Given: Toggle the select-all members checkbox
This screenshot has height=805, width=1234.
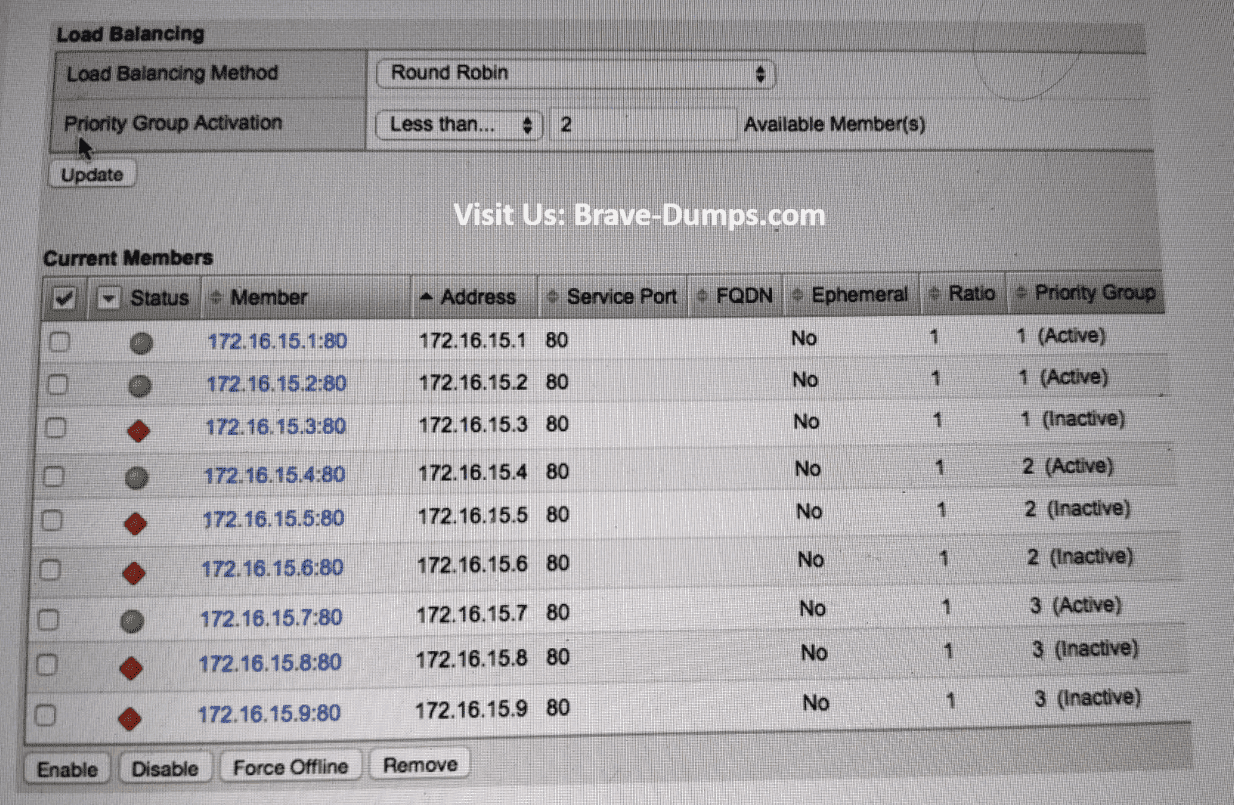Looking at the screenshot, I should click(x=60, y=298).
